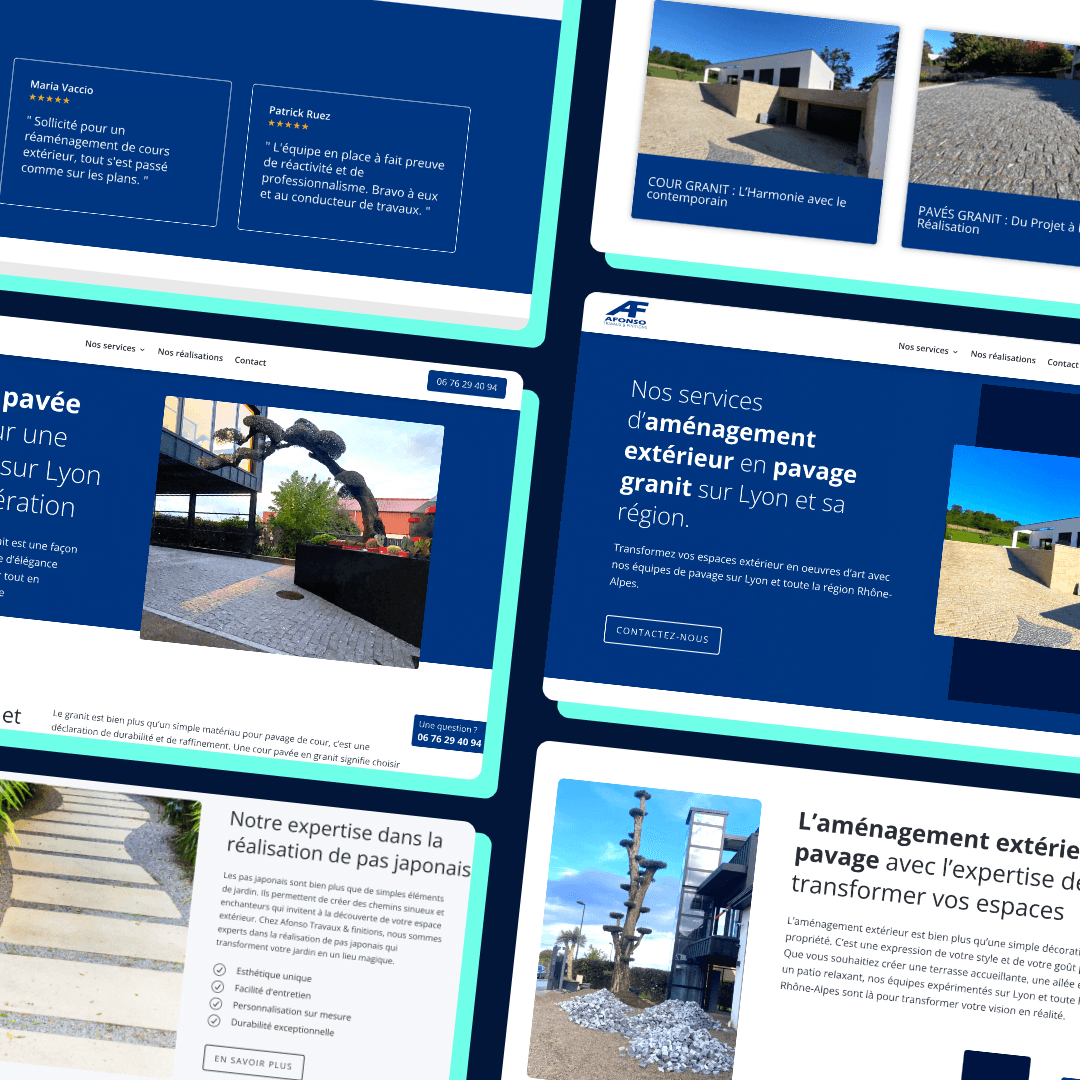Open Nos réalisations in right navigation
The image size is (1080, 1080).
pyautogui.click(x=1003, y=356)
